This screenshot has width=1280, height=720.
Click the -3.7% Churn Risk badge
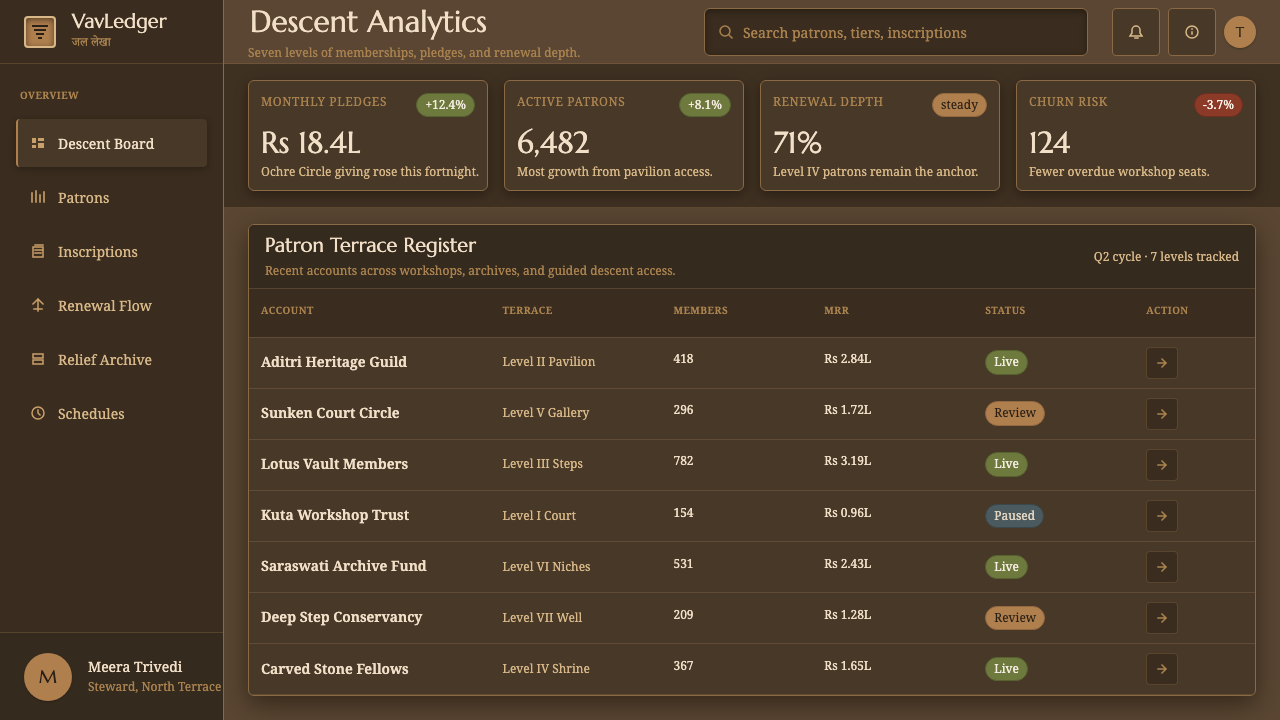point(1218,105)
